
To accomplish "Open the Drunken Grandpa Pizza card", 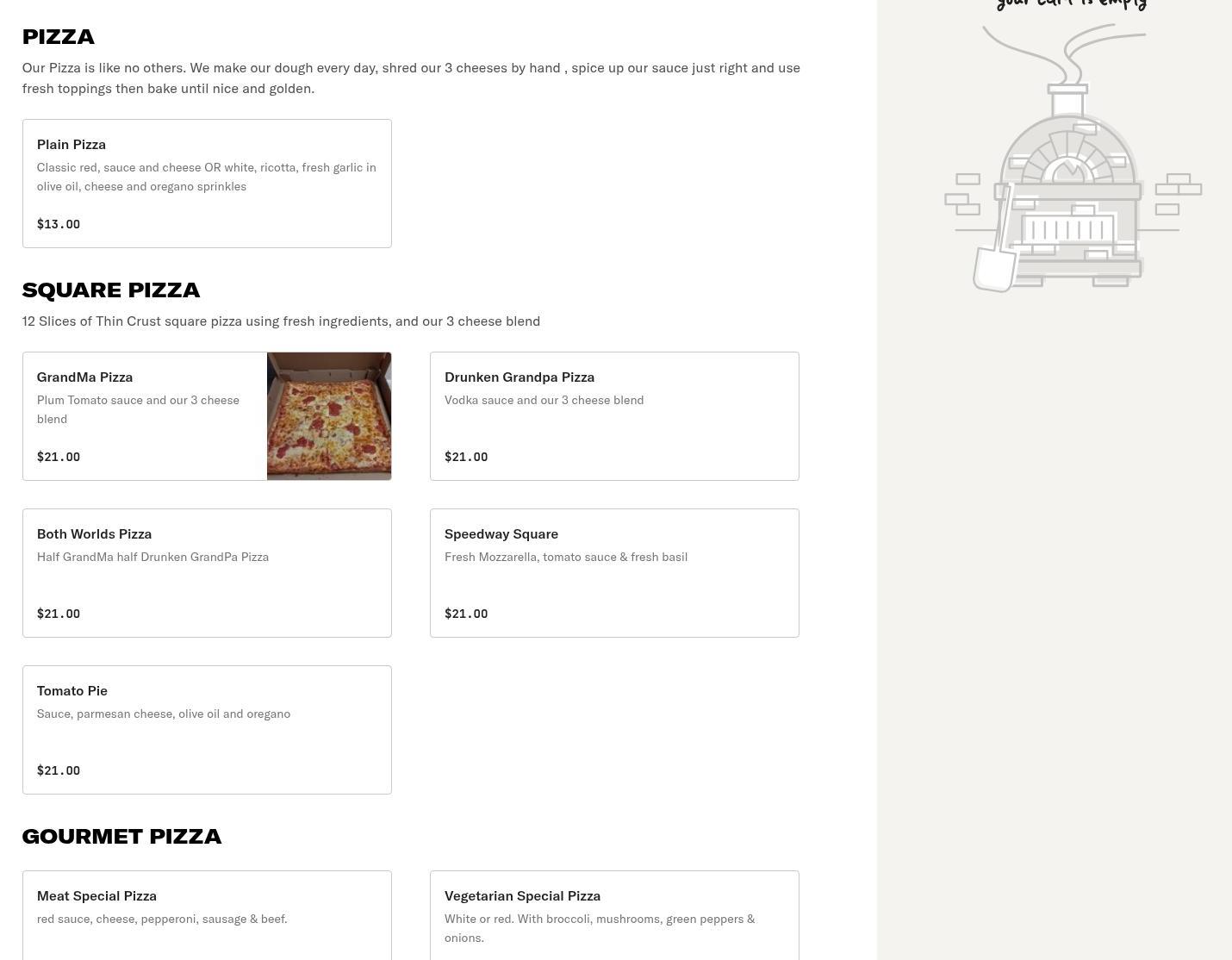I will click(x=614, y=416).
